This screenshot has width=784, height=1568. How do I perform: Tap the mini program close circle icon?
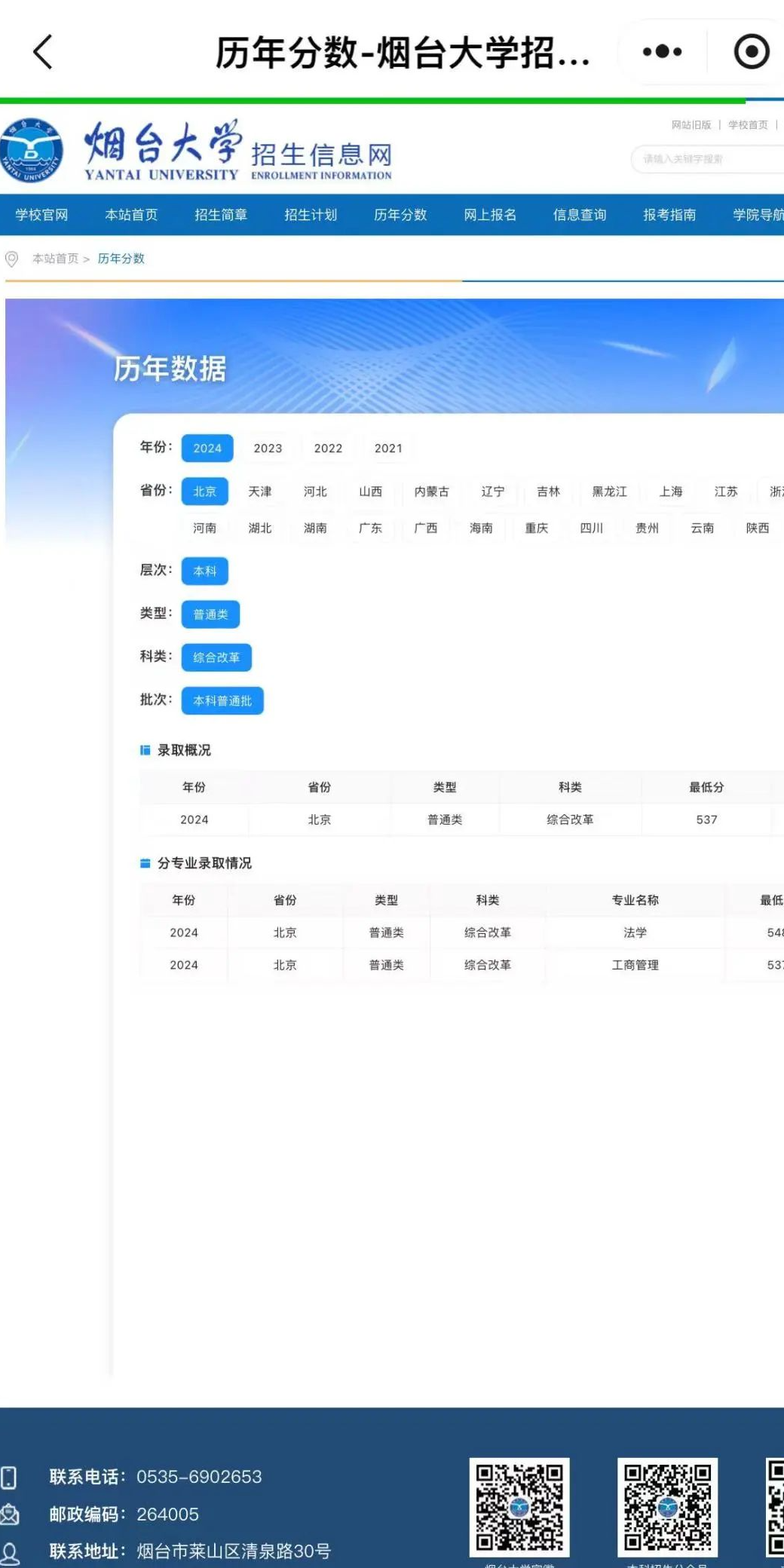(x=751, y=52)
